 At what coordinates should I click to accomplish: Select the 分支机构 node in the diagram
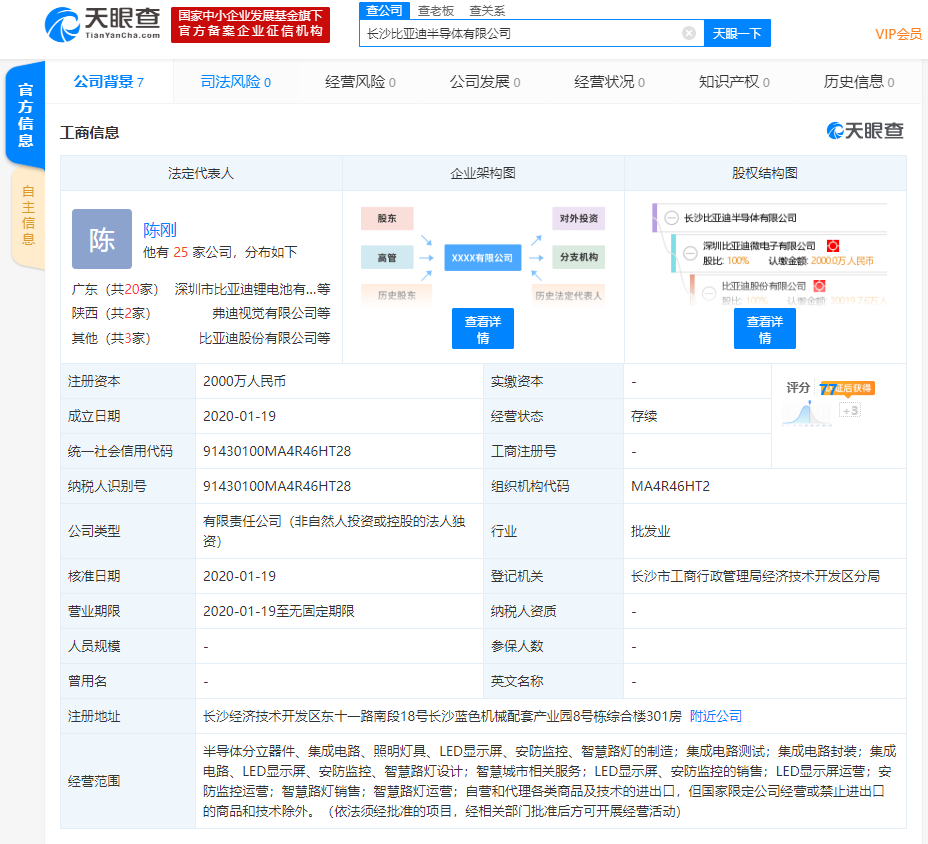(x=578, y=256)
